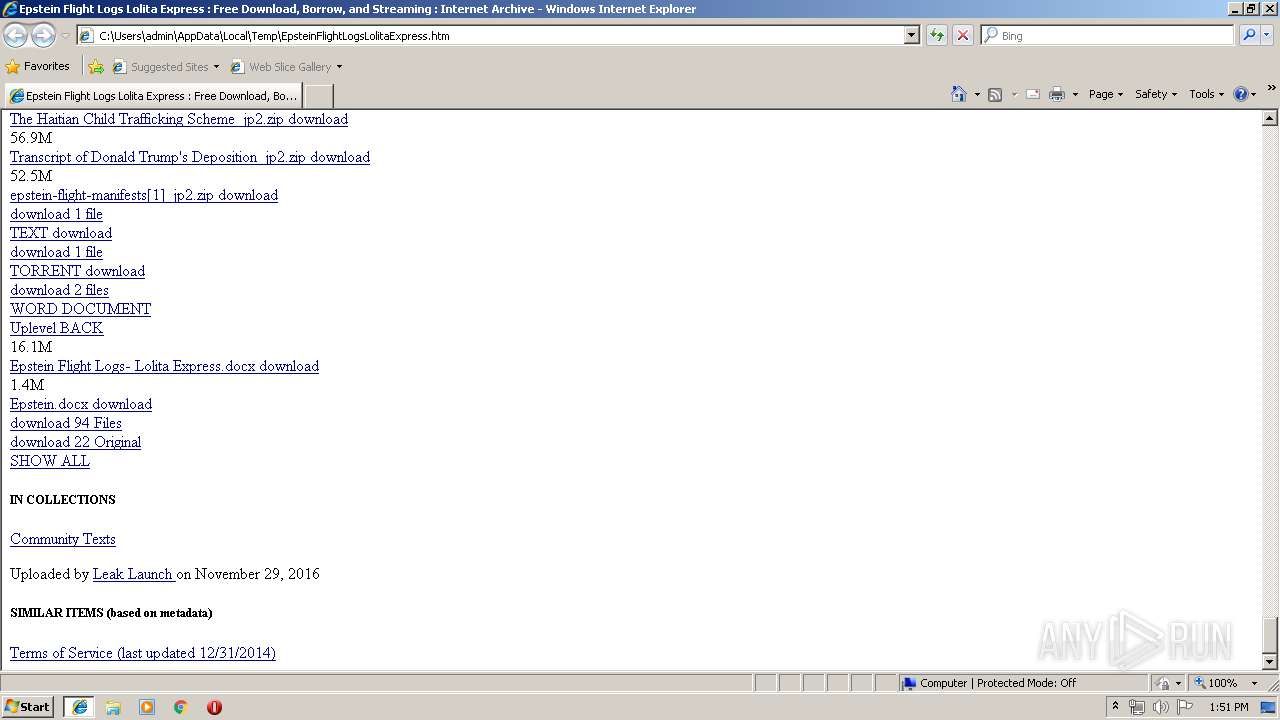Open Epstein Flight Logs- Lolita Express.docx download

click(x=164, y=366)
